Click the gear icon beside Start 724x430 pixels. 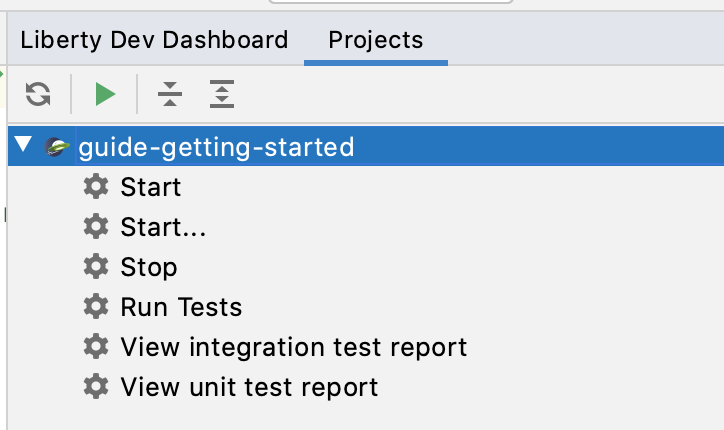point(96,187)
